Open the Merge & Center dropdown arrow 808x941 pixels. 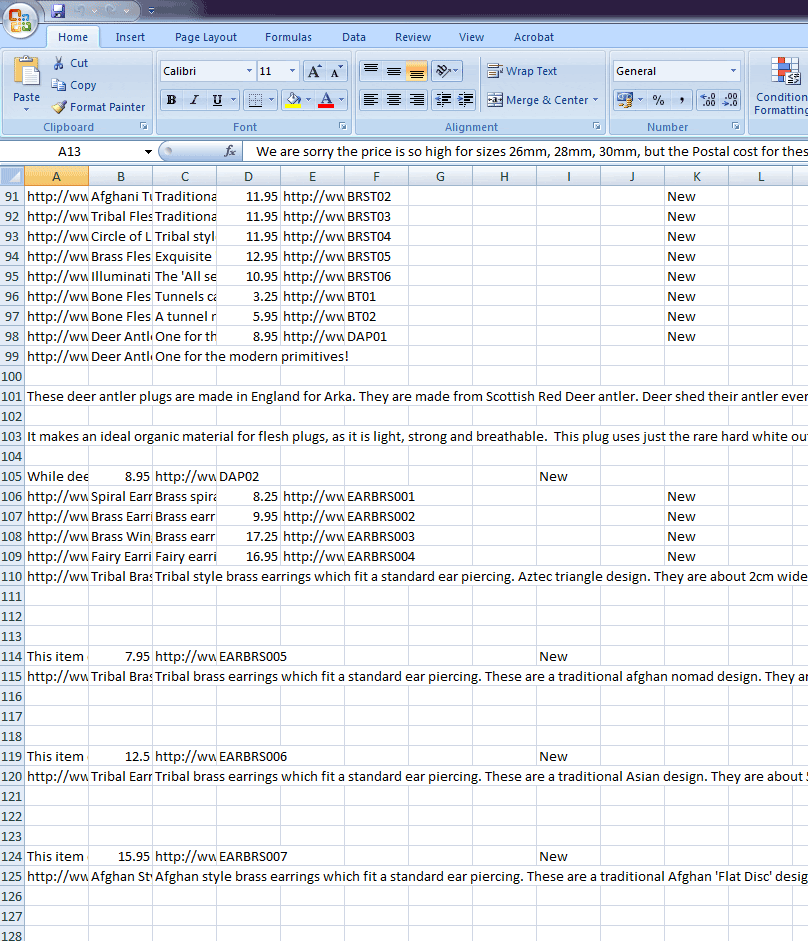tap(596, 100)
